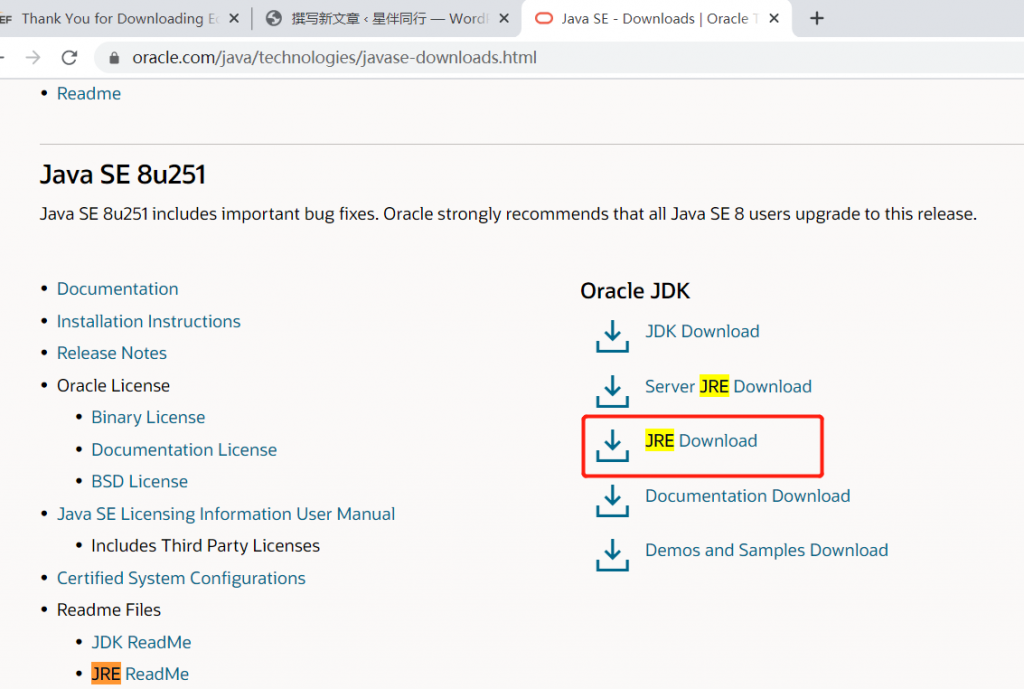Open the JRE ReadMe link
Viewport: 1024px width, 689px height.
point(140,674)
